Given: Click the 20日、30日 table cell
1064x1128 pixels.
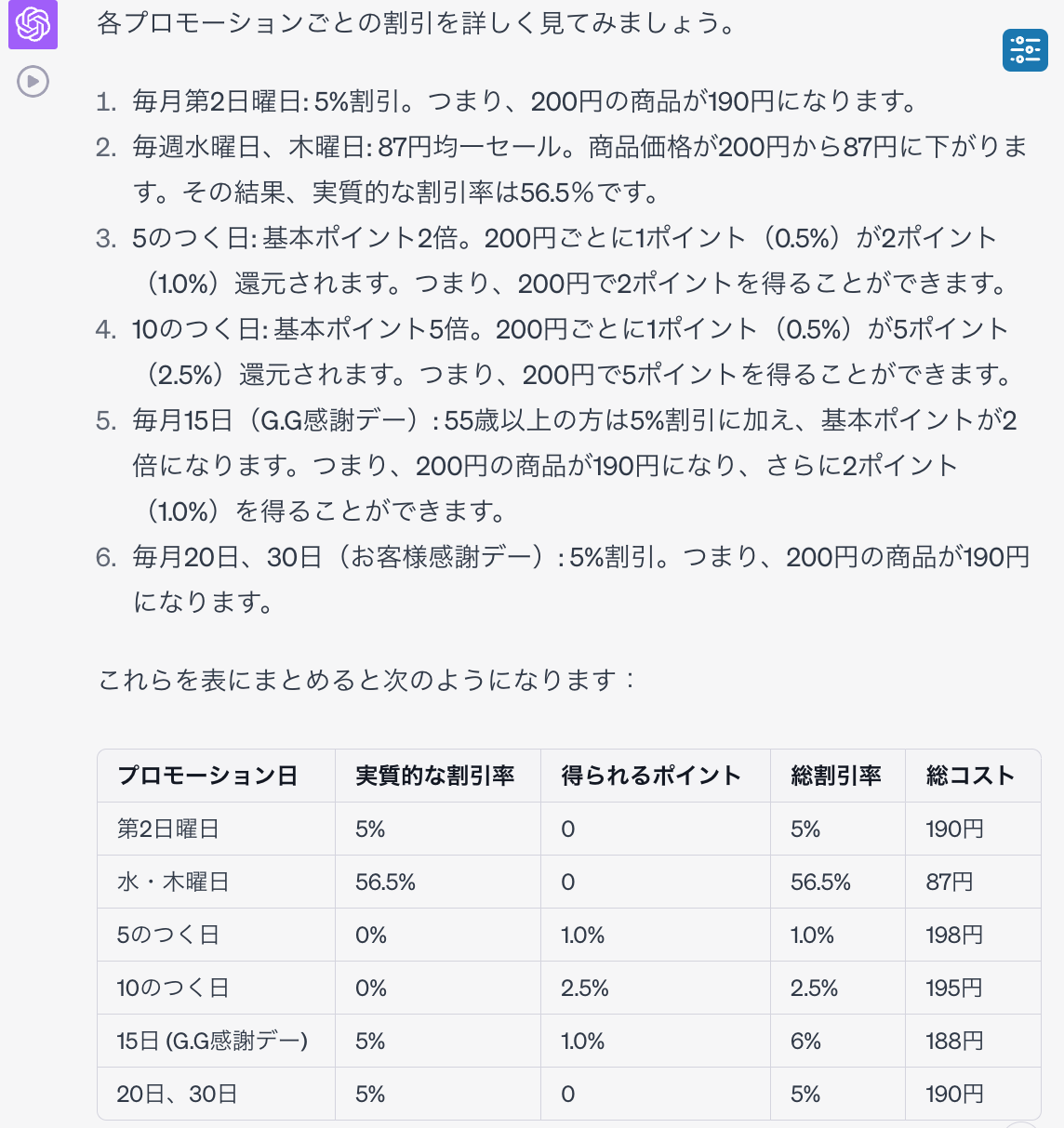Looking at the screenshot, I should click(x=177, y=1094).
